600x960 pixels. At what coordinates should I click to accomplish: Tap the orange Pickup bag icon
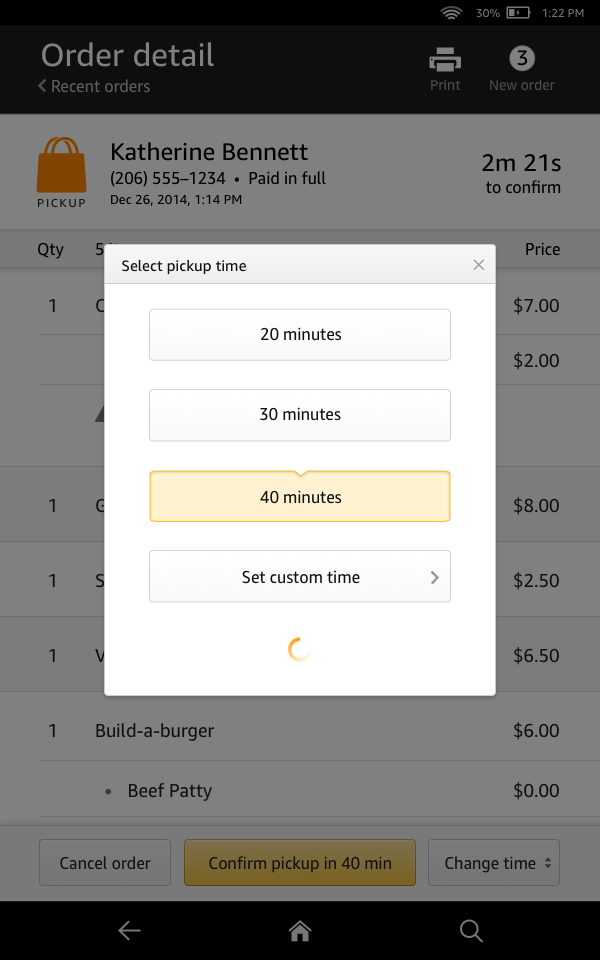(61, 166)
